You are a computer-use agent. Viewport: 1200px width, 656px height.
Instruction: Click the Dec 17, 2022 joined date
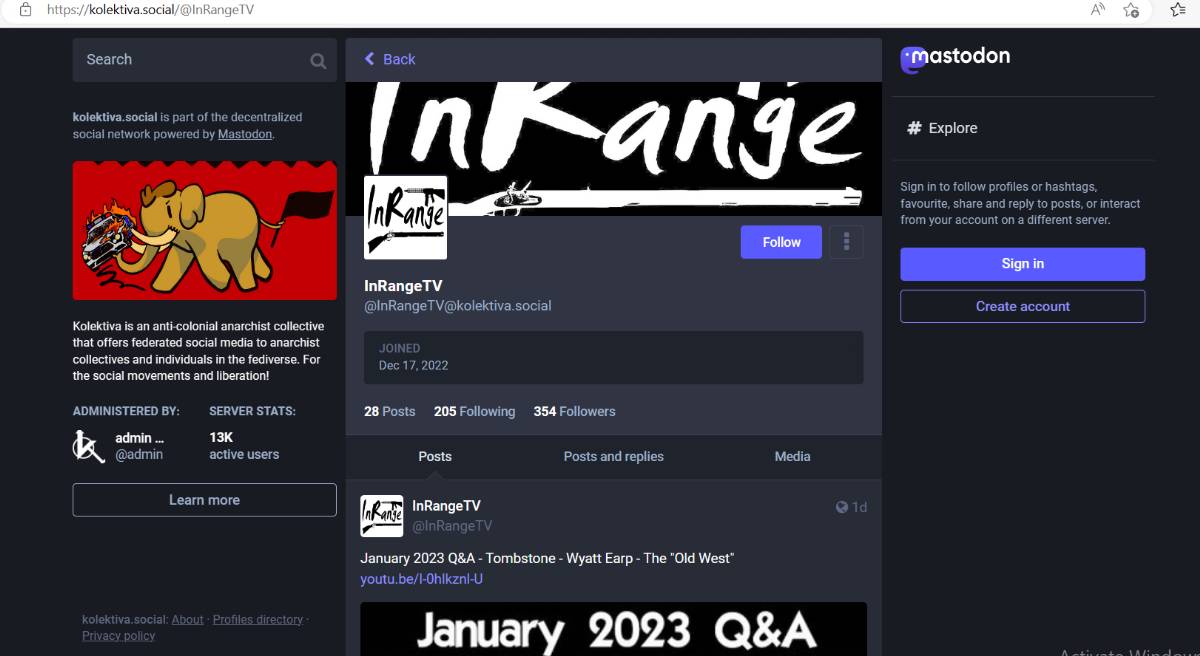pyautogui.click(x=413, y=365)
